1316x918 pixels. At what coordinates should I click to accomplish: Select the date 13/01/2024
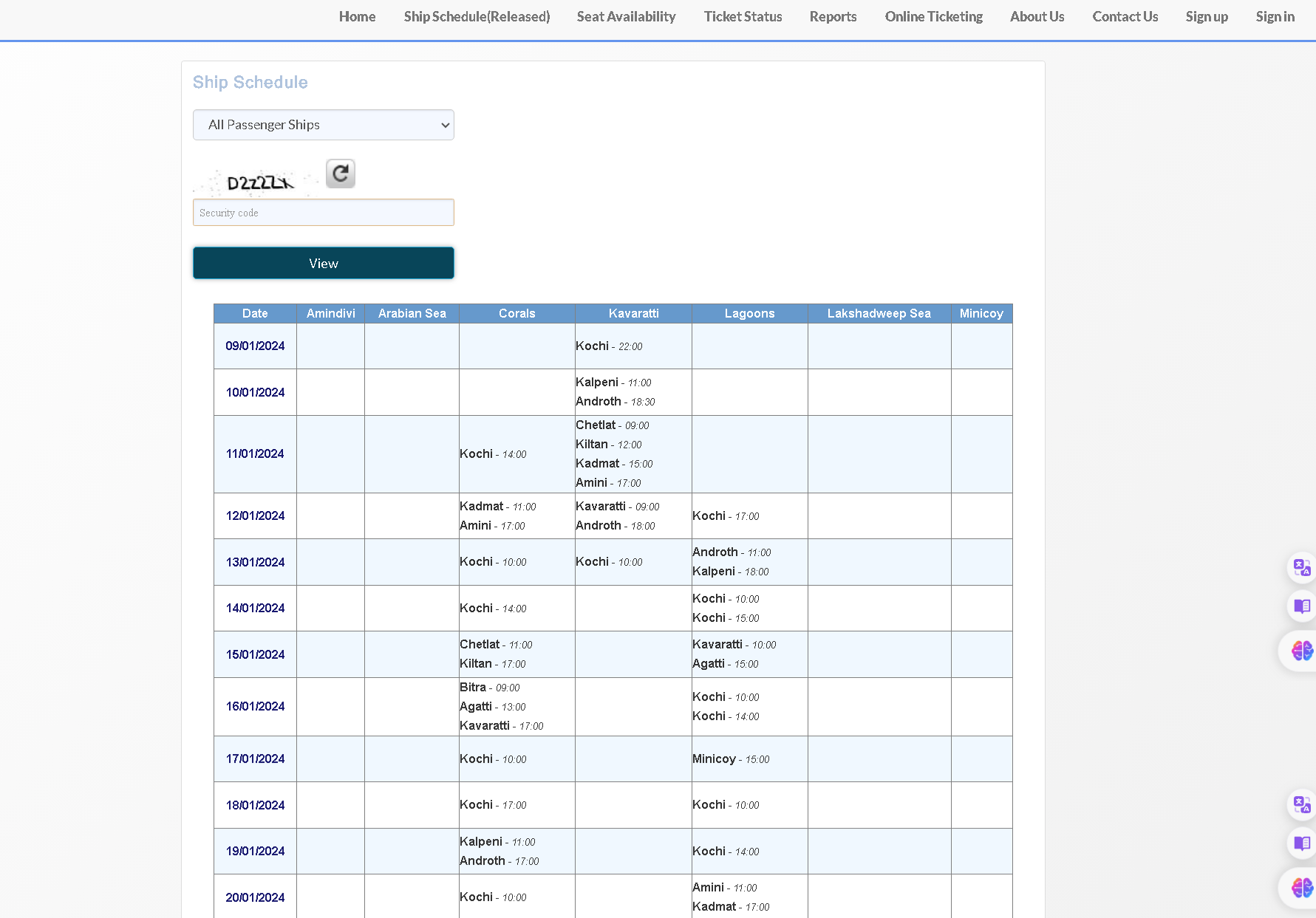point(255,562)
